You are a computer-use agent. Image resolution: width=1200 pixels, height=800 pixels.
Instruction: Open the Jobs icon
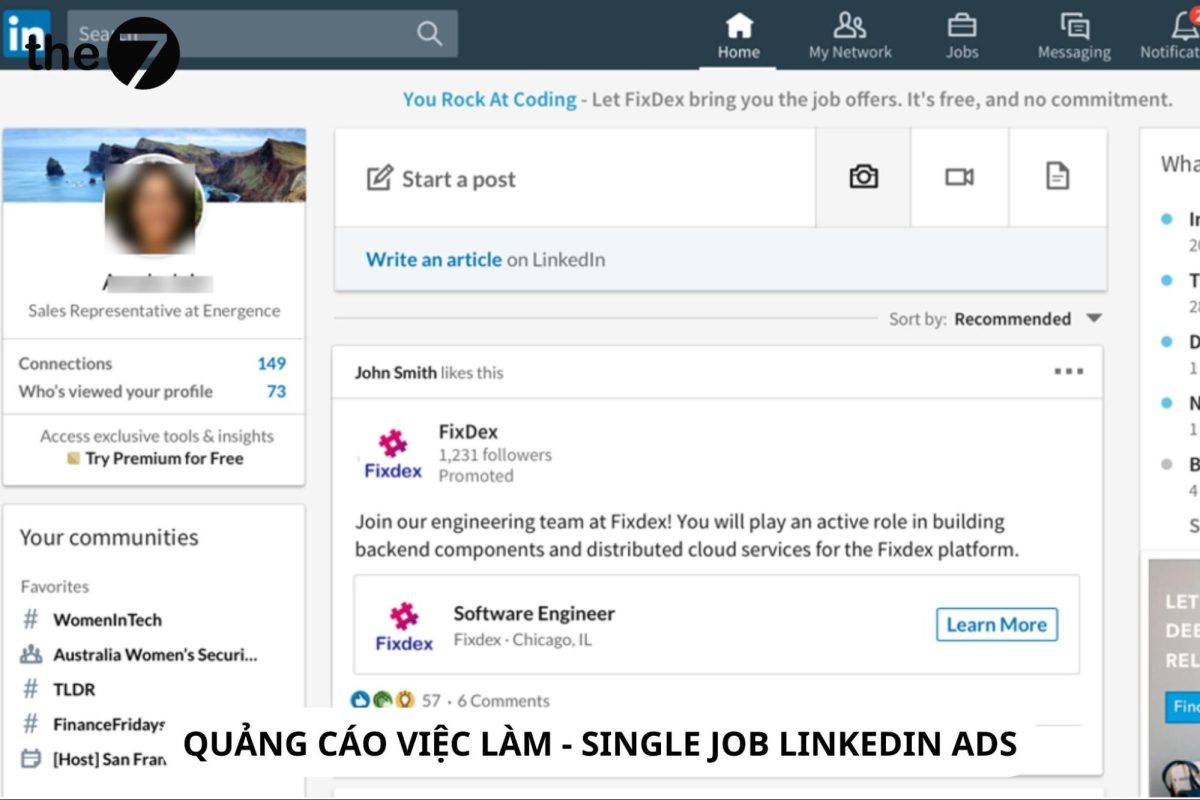[961, 32]
